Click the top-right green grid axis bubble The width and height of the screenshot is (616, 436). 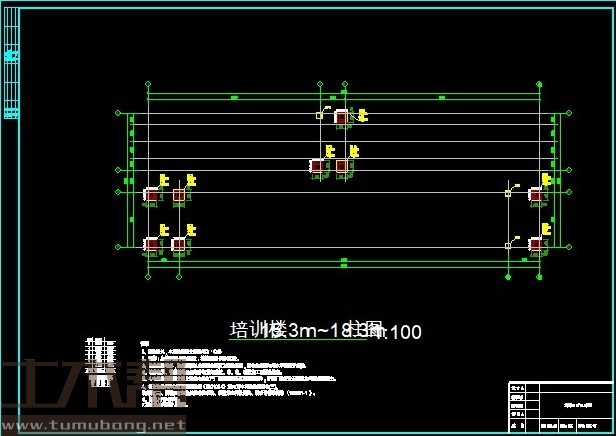(540, 83)
